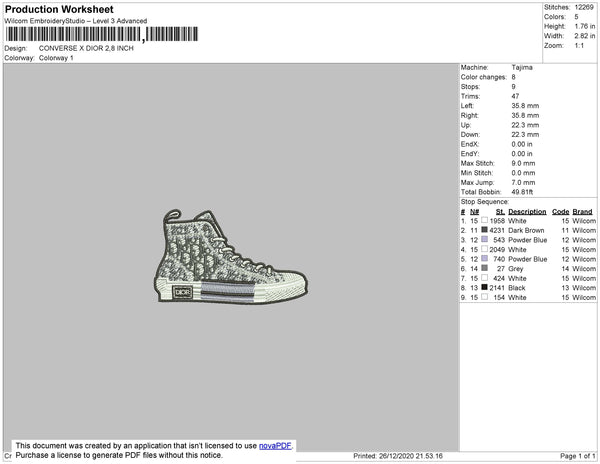Image resolution: width=600 pixels, height=464 pixels.
Task: Click the Up value '22.3 mm'
Action: coord(525,125)
